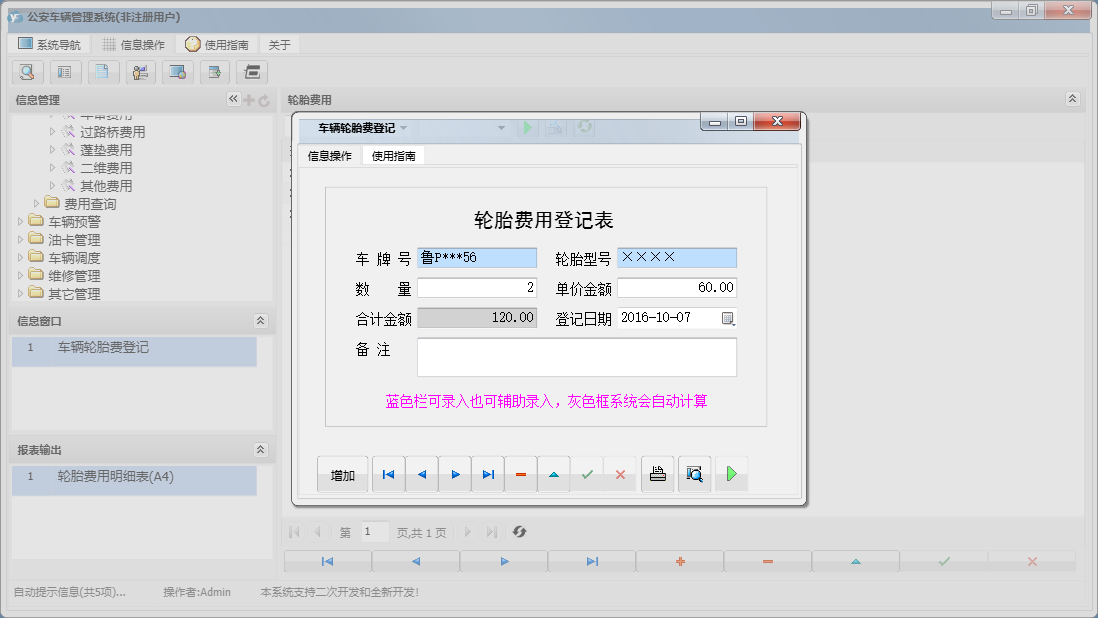This screenshot has height=618, width=1098.
Task: Delete the current tire record with the red minus
Action: (521, 473)
